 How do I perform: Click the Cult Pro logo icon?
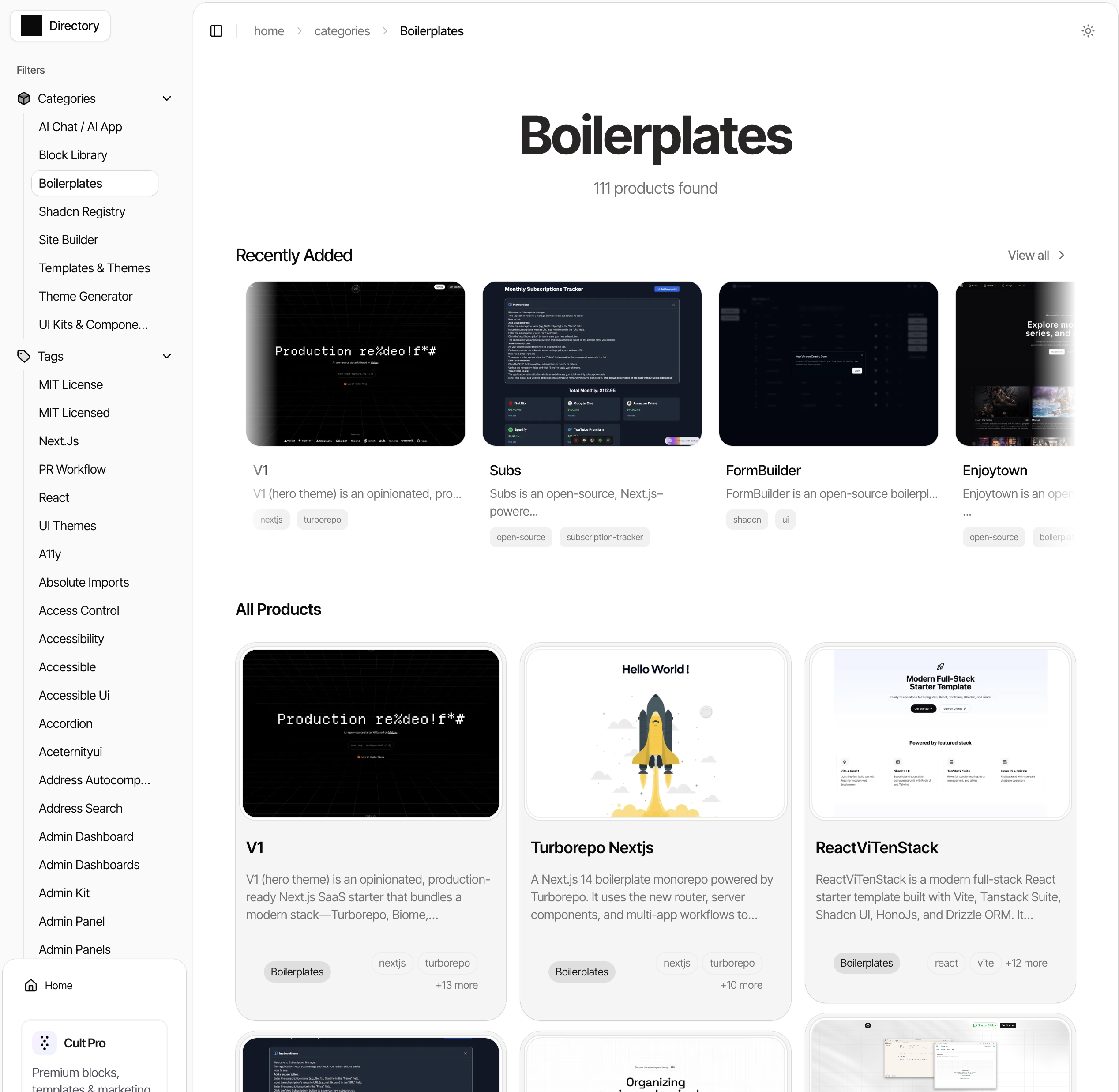tap(44, 1043)
